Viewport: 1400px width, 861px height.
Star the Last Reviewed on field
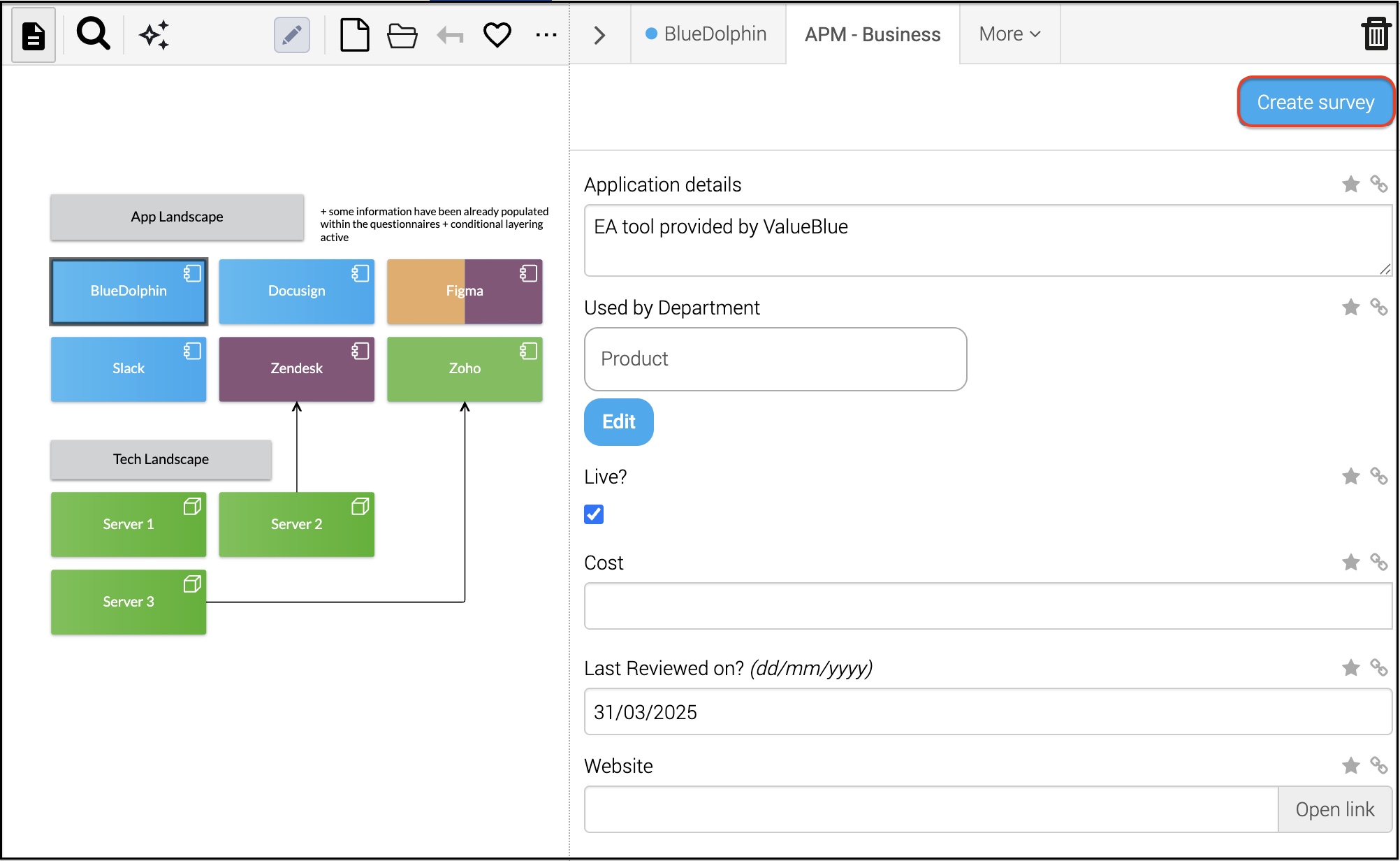1351,668
